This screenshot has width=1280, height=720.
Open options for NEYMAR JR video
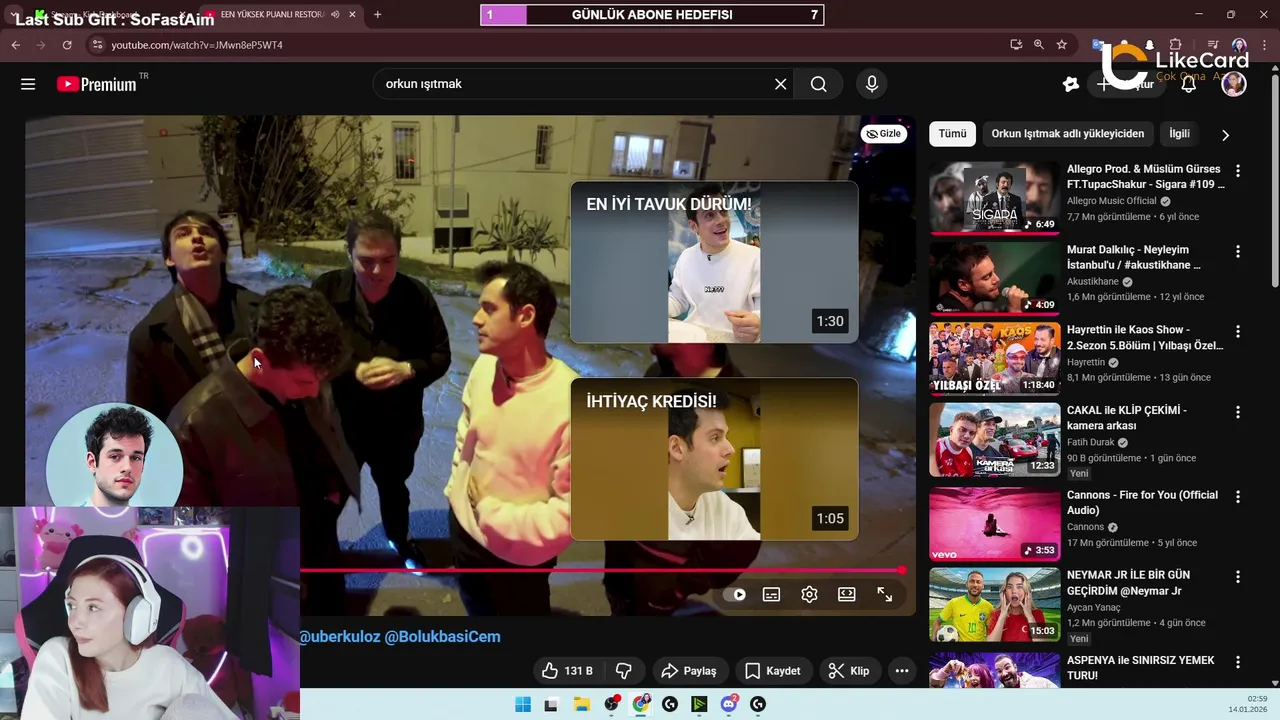pos(1238,577)
